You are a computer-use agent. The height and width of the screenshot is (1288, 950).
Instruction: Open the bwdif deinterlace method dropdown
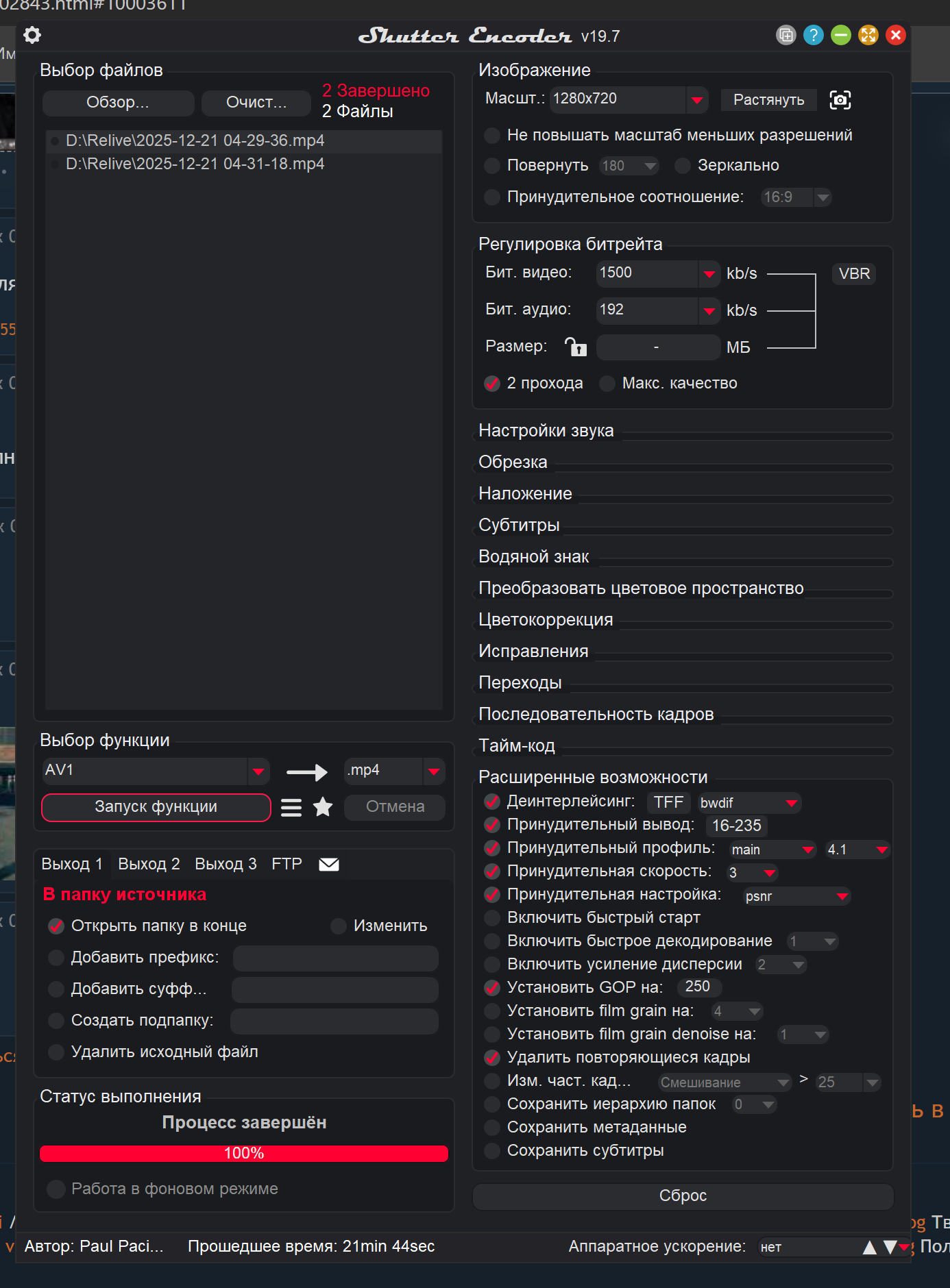[x=792, y=803]
